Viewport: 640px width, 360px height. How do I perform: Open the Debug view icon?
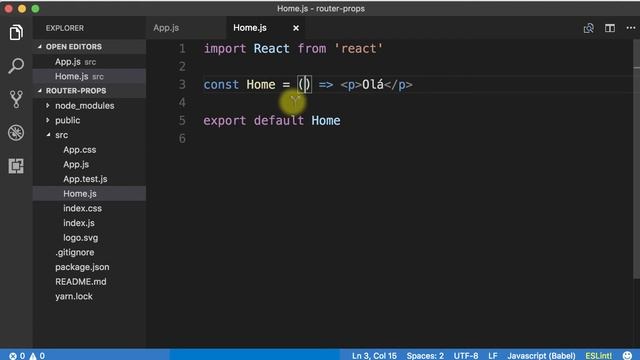[x=16, y=133]
